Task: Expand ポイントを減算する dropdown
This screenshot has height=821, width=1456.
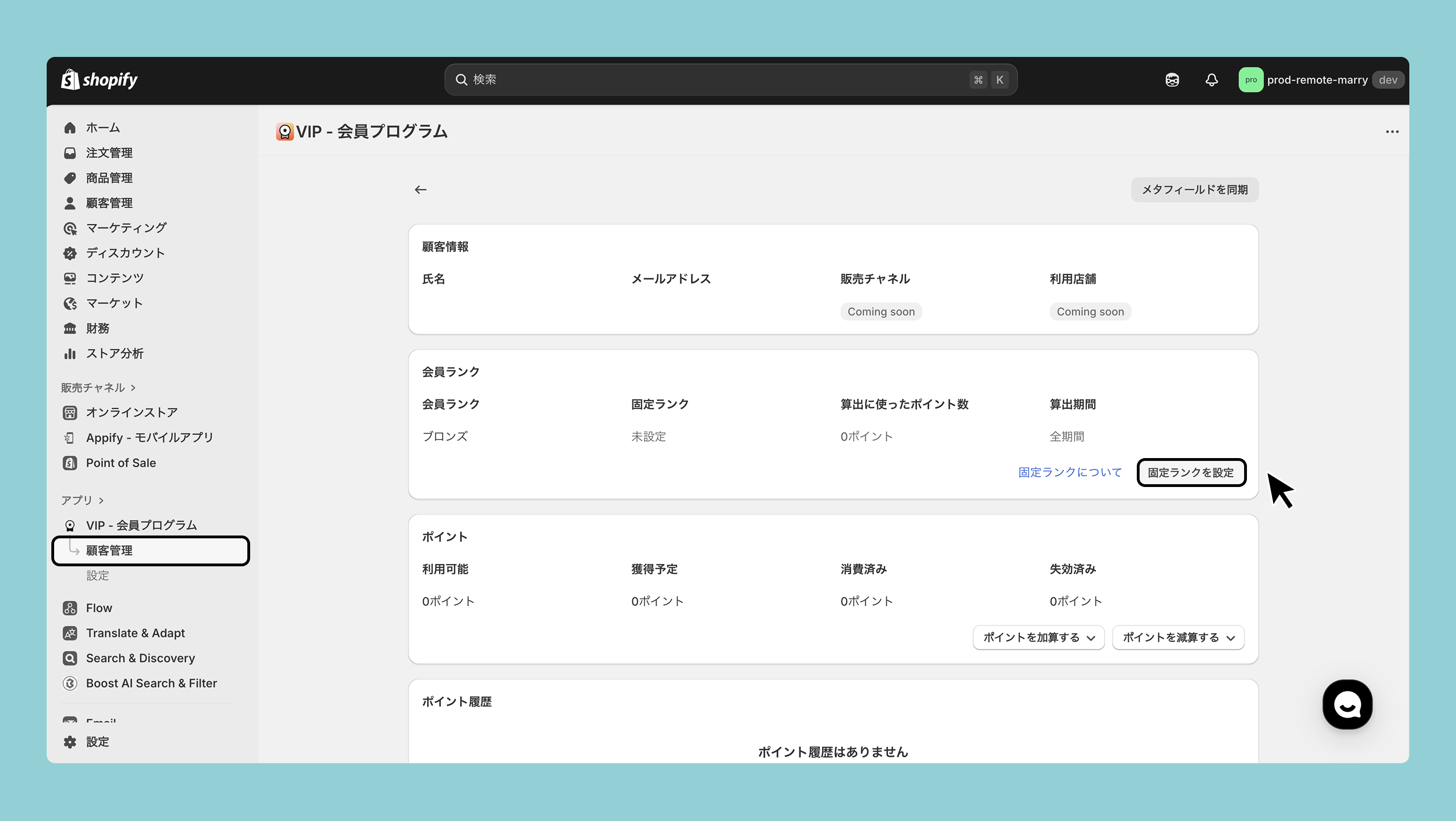Action: pyautogui.click(x=1178, y=637)
